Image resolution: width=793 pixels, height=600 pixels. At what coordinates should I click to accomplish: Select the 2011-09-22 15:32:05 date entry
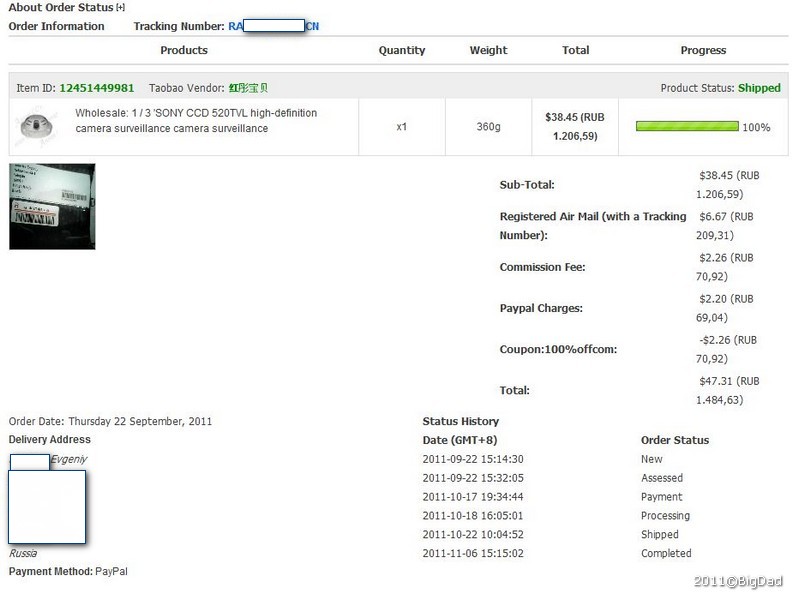pos(473,478)
